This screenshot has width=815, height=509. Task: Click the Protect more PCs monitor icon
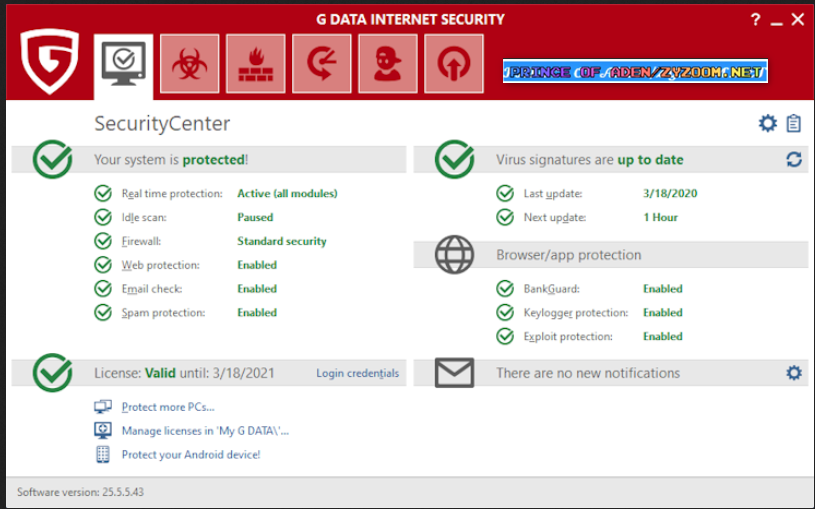point(103,407)
